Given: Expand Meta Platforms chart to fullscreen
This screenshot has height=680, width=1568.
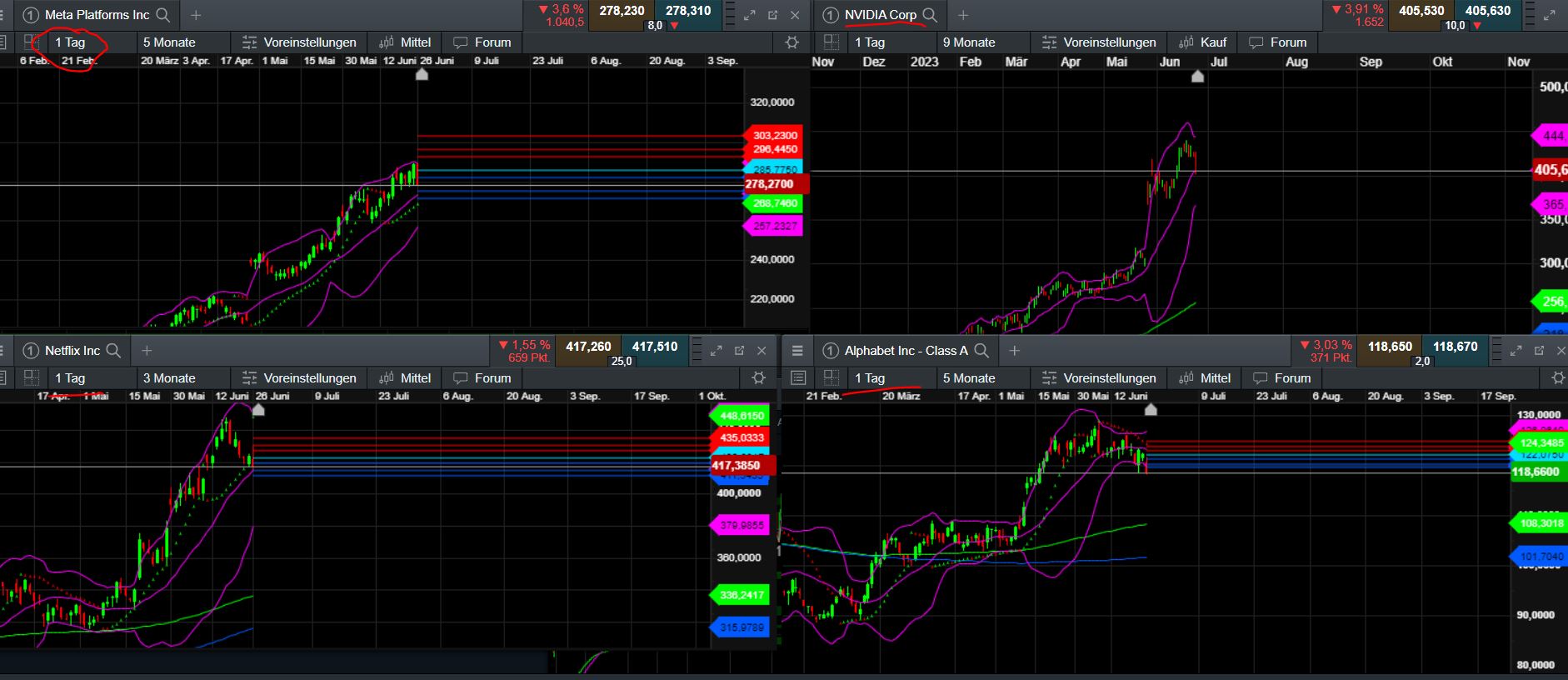Looking at the screenshot, I should pyautogui.click(x=749, y=15).
